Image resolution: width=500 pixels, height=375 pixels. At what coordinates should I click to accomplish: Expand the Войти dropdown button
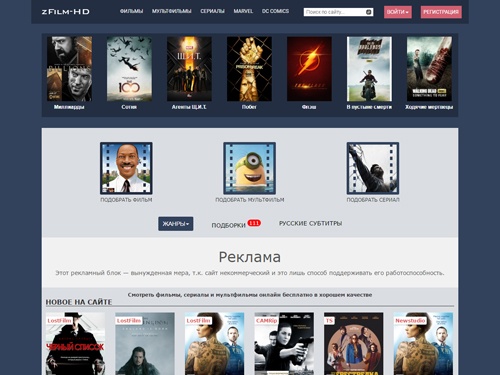[398, 12]
